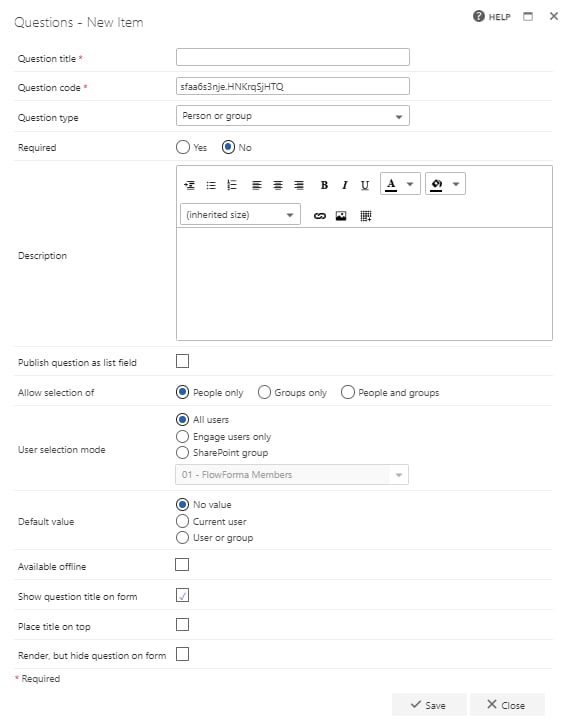This screenshot has height=722, width=569.
Task: Click the Close button at bottom
Action: coord(507,705)
